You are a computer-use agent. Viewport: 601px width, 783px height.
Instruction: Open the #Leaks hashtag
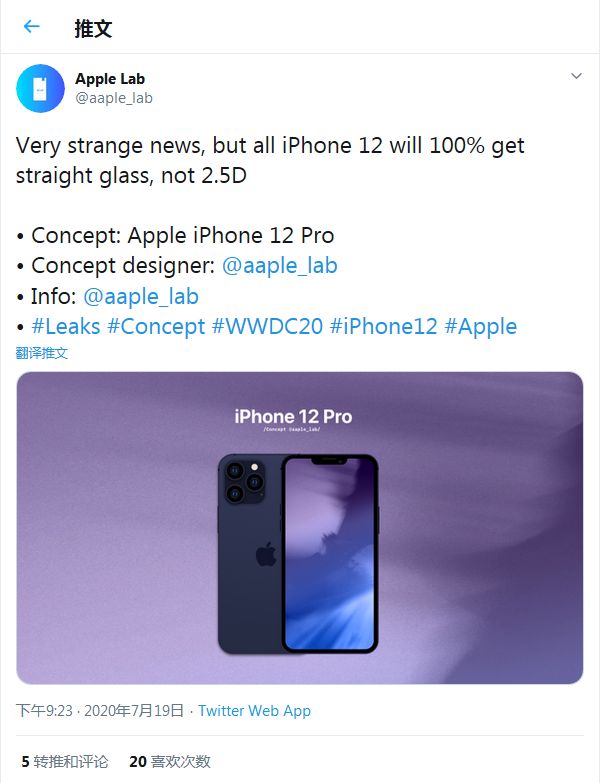(x=66, y=326)
